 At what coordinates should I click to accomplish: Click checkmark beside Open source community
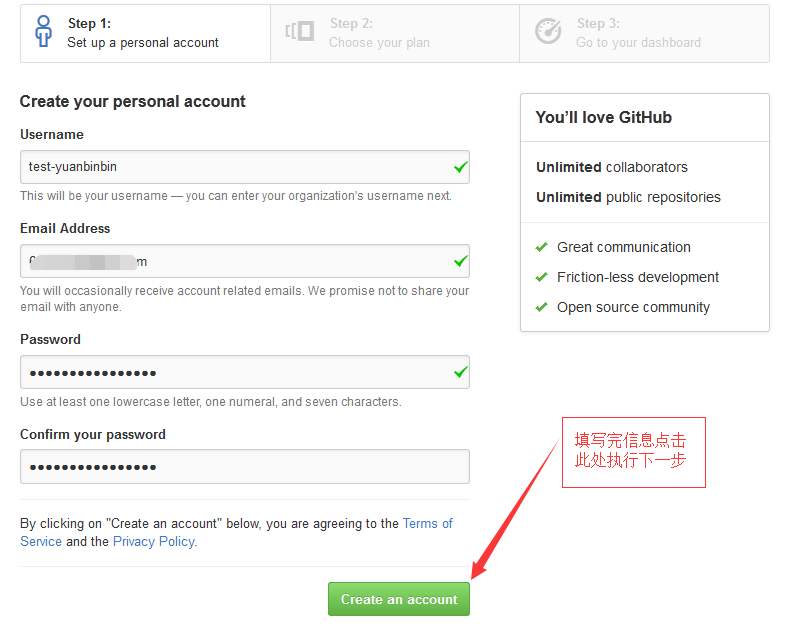click(x=542, y=307)
